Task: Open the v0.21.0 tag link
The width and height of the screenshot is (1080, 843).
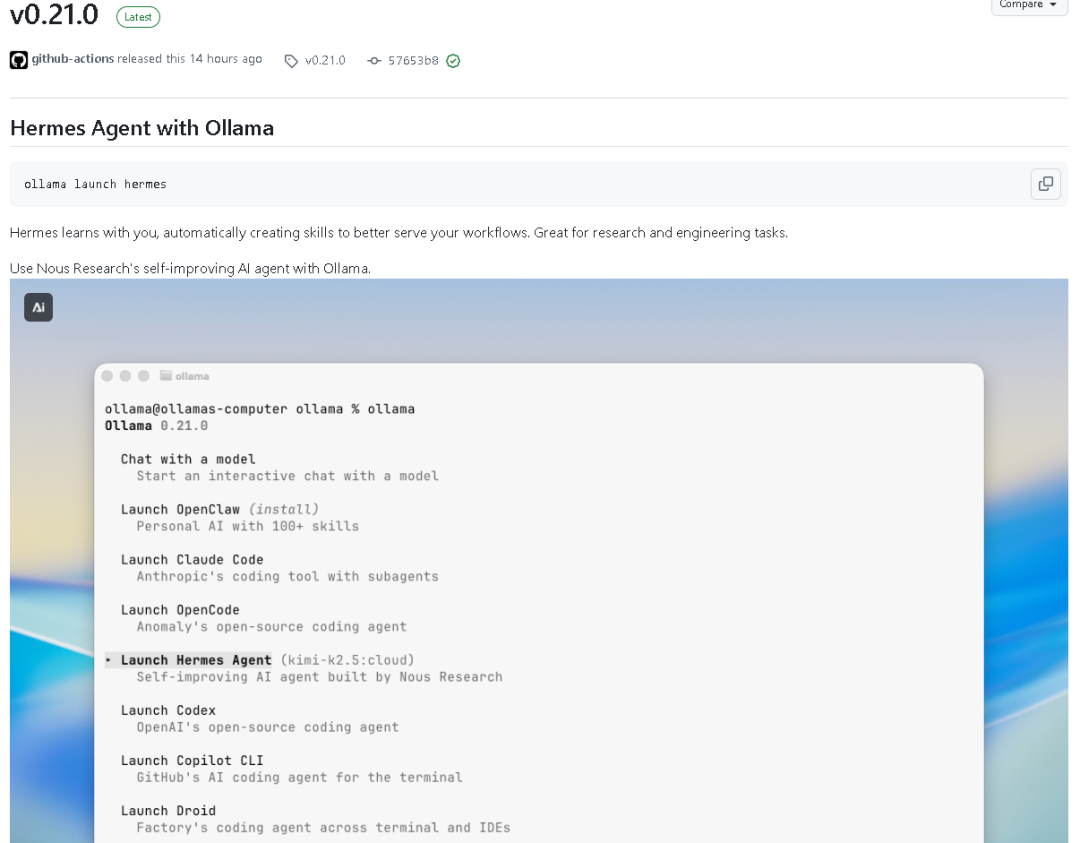Action: click(x=324, y=61)
